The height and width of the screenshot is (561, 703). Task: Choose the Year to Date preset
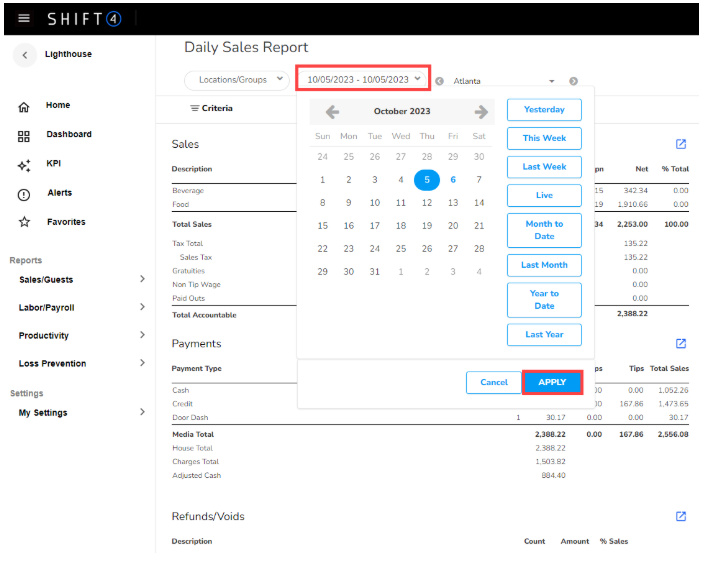[544, 300]
